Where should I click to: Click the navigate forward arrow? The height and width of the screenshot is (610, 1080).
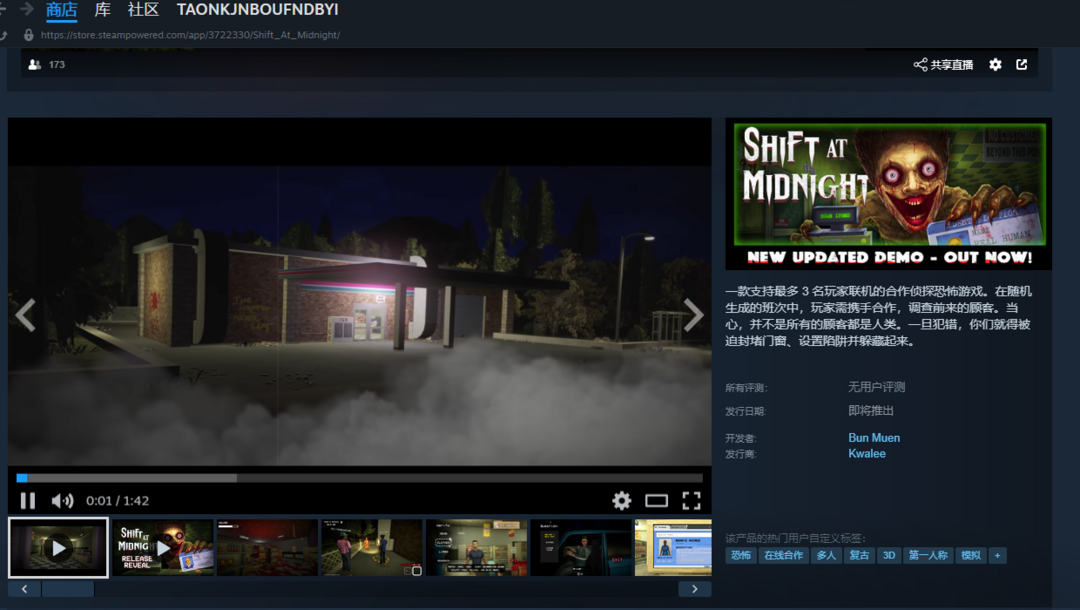(27, 9)
